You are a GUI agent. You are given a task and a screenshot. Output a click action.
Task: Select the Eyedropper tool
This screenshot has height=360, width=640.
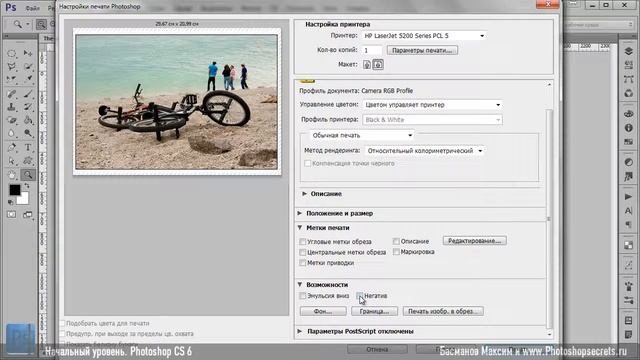coord(28,79)
